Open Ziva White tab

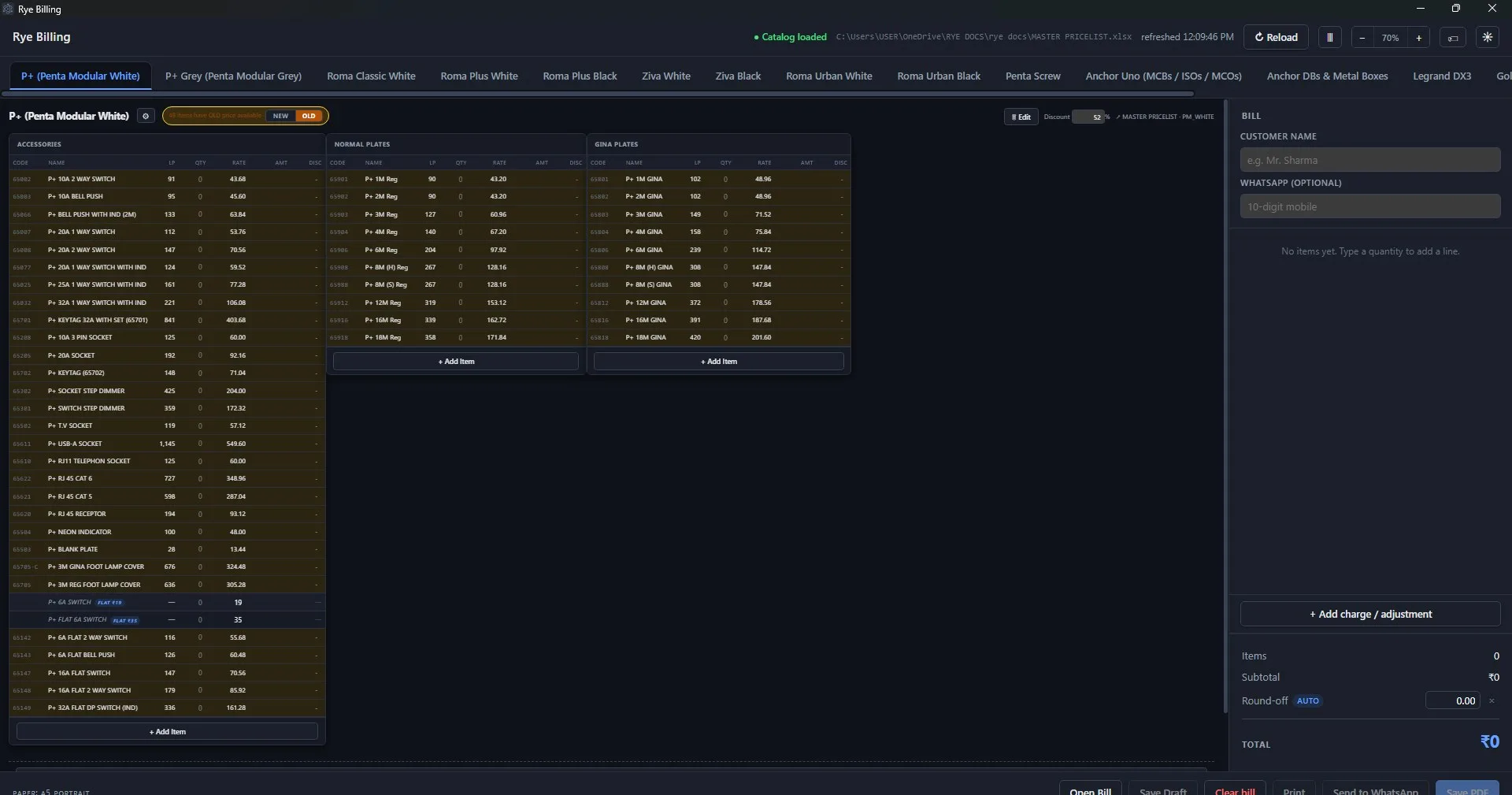click(x=665, y=76)
